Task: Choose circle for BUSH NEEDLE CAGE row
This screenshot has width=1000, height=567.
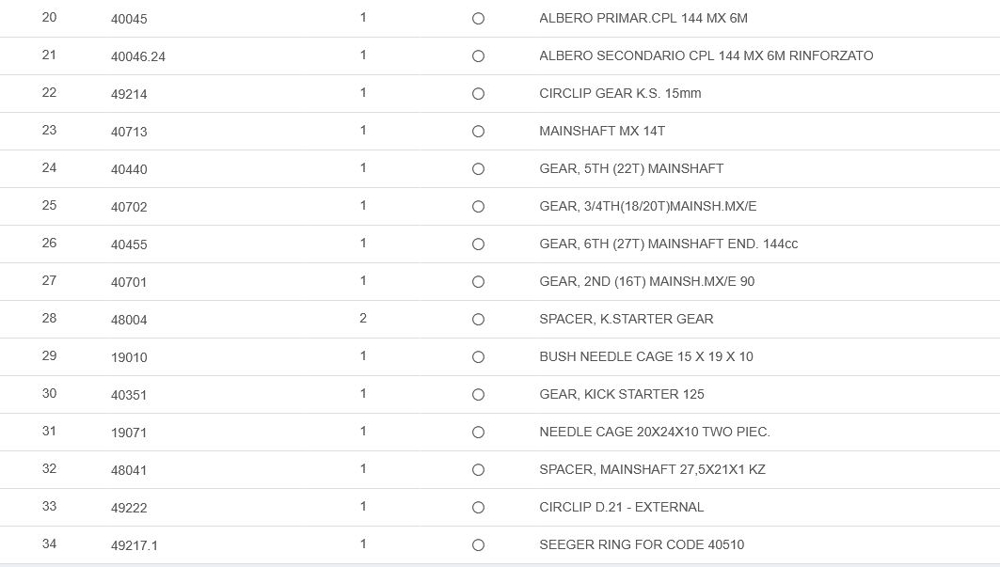Action: [x=478, y=357]
